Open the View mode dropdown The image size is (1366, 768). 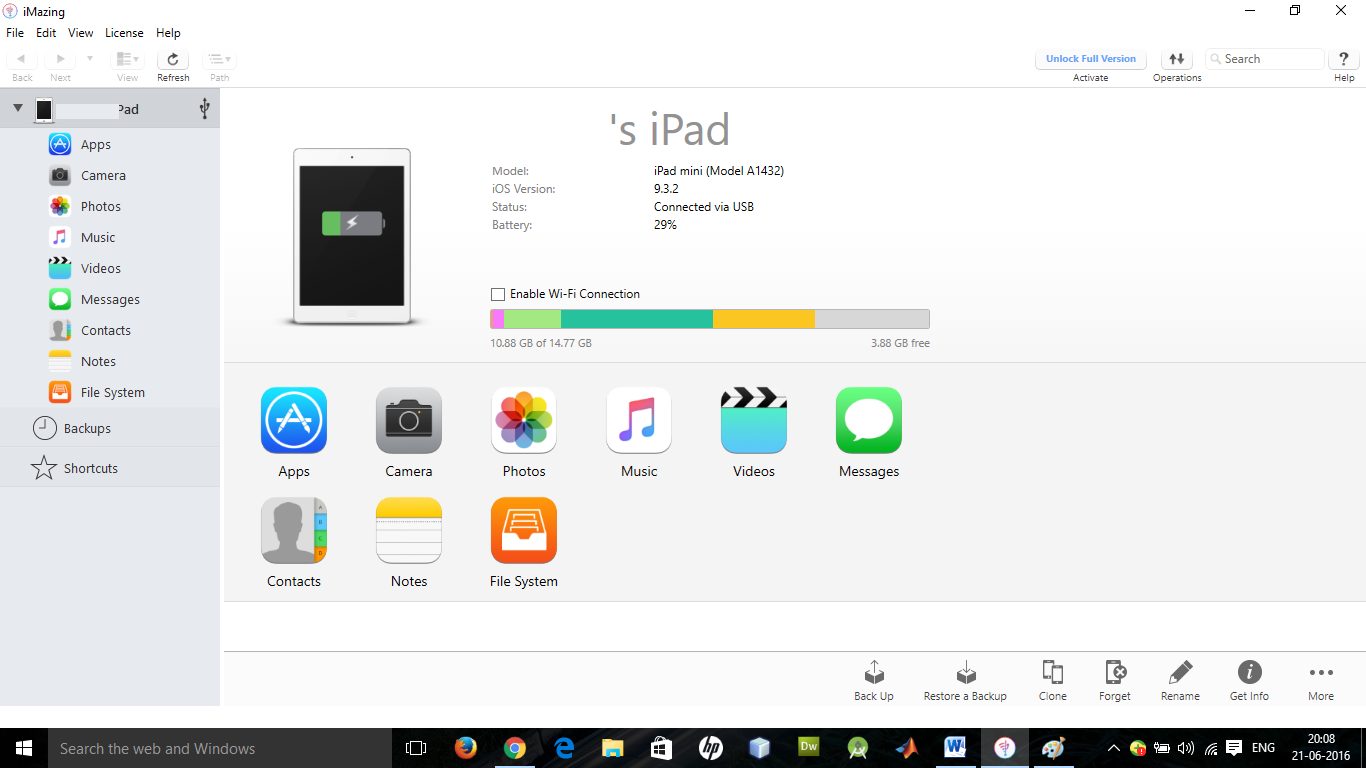127,59
